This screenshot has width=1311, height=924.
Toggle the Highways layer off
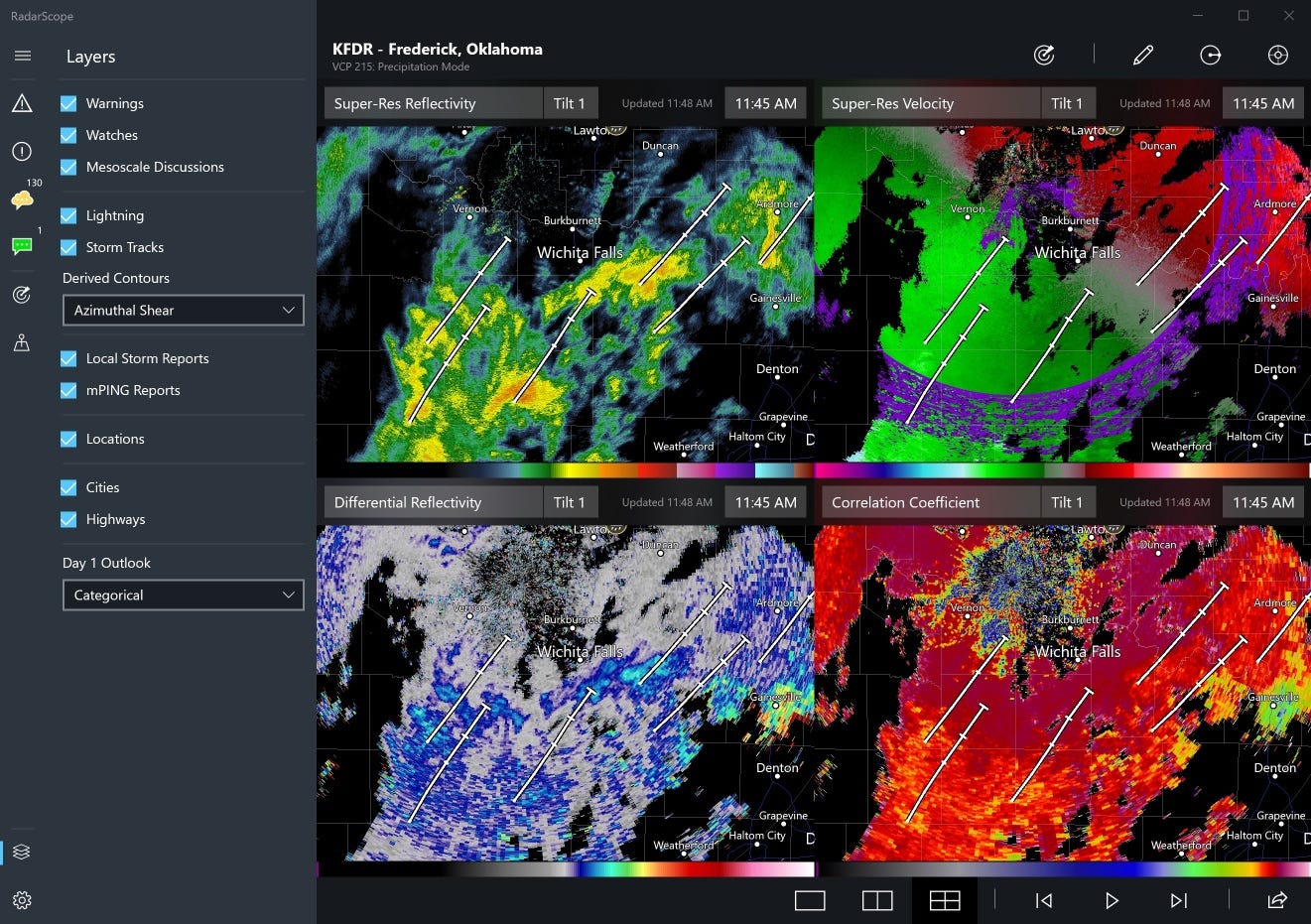(68, 519)
